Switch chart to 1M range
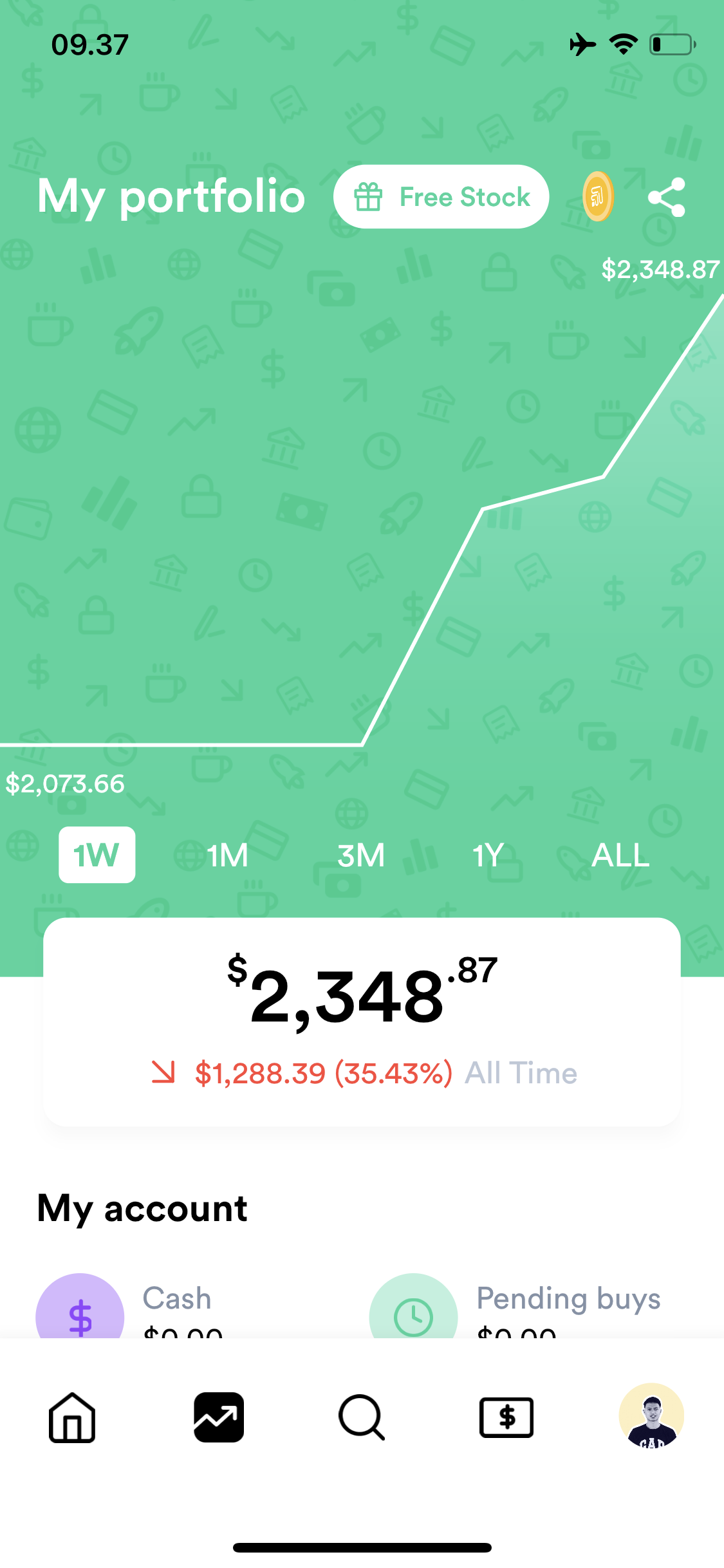724x1568 pixels. [227, 855]
